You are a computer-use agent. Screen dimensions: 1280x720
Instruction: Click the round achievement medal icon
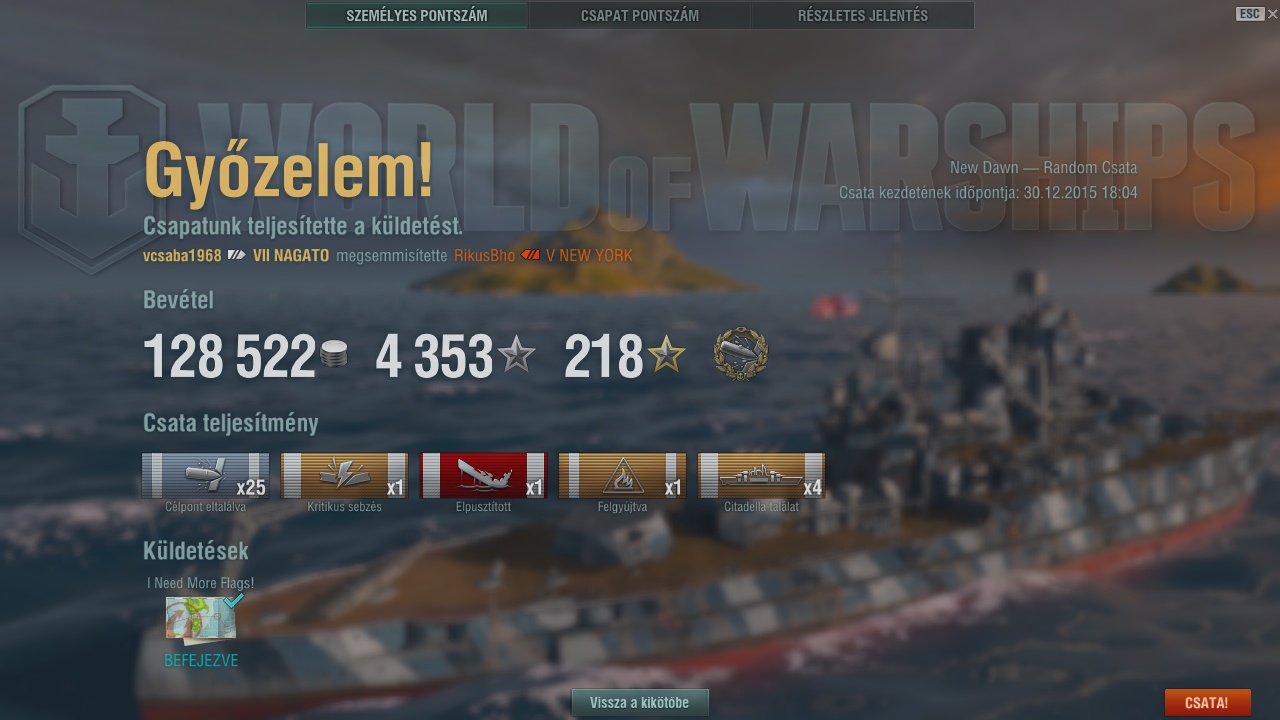pos(741,354)
